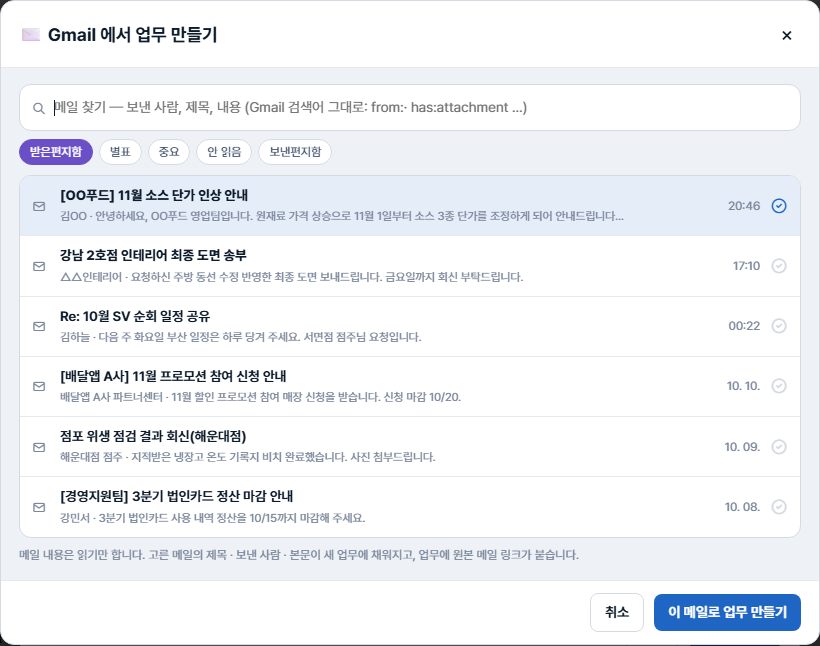
Task: Switch to the 받은편지함 filter
Action: (x=56, y=152)
